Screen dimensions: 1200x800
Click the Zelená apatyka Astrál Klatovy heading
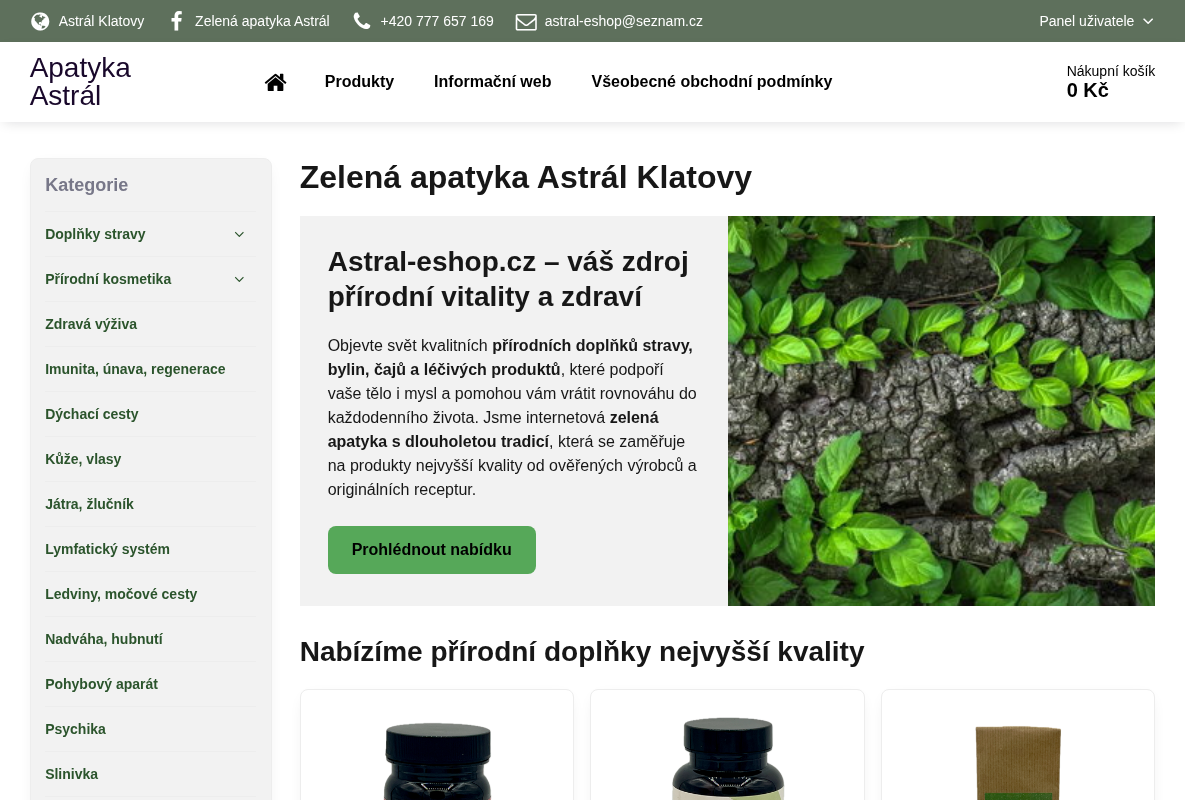tap(526, 177)
